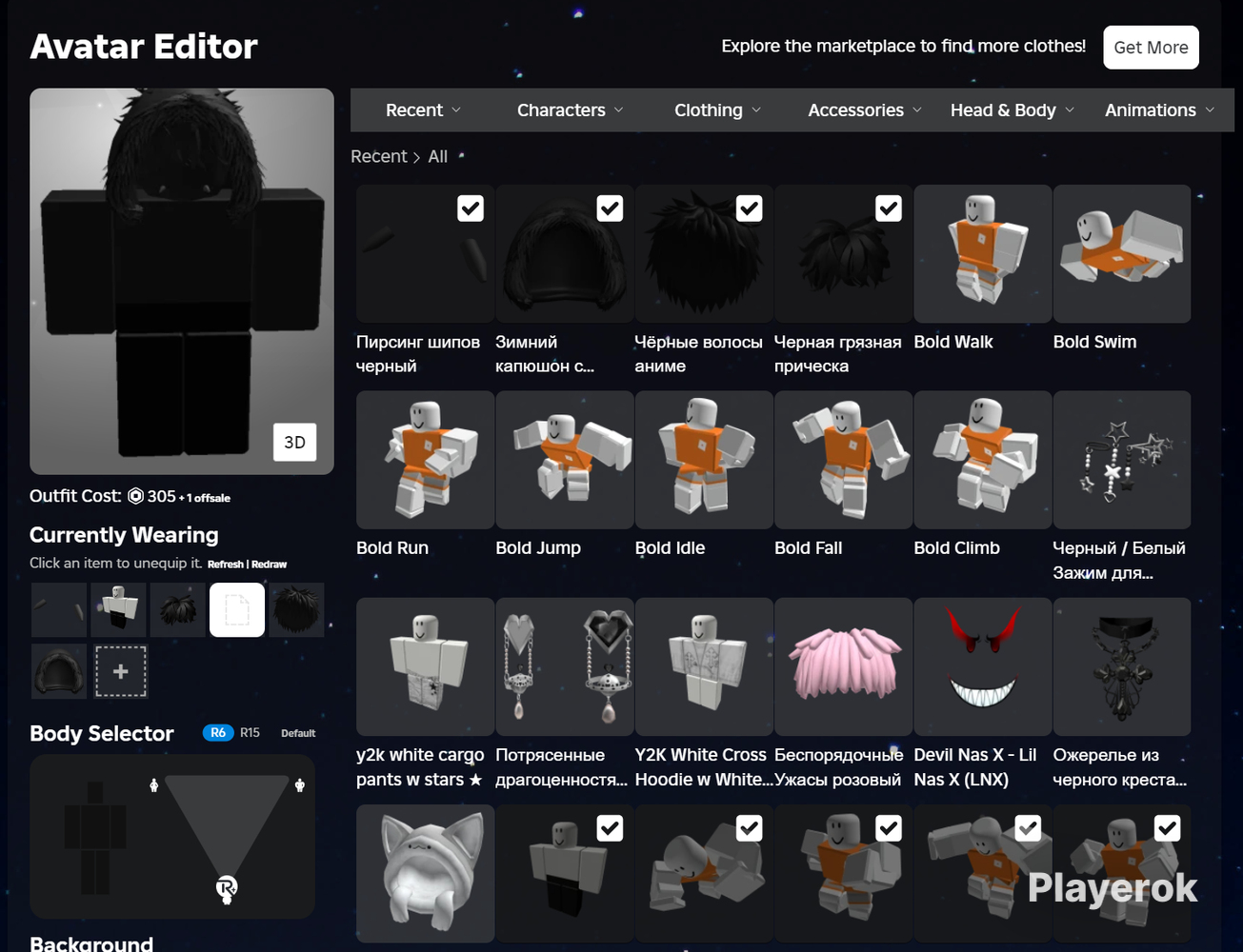This screenshot has width=1243, height=952.
Task: Equip the pink Беспорядочные Ужасы hair
Action: [x=844, y=666]
